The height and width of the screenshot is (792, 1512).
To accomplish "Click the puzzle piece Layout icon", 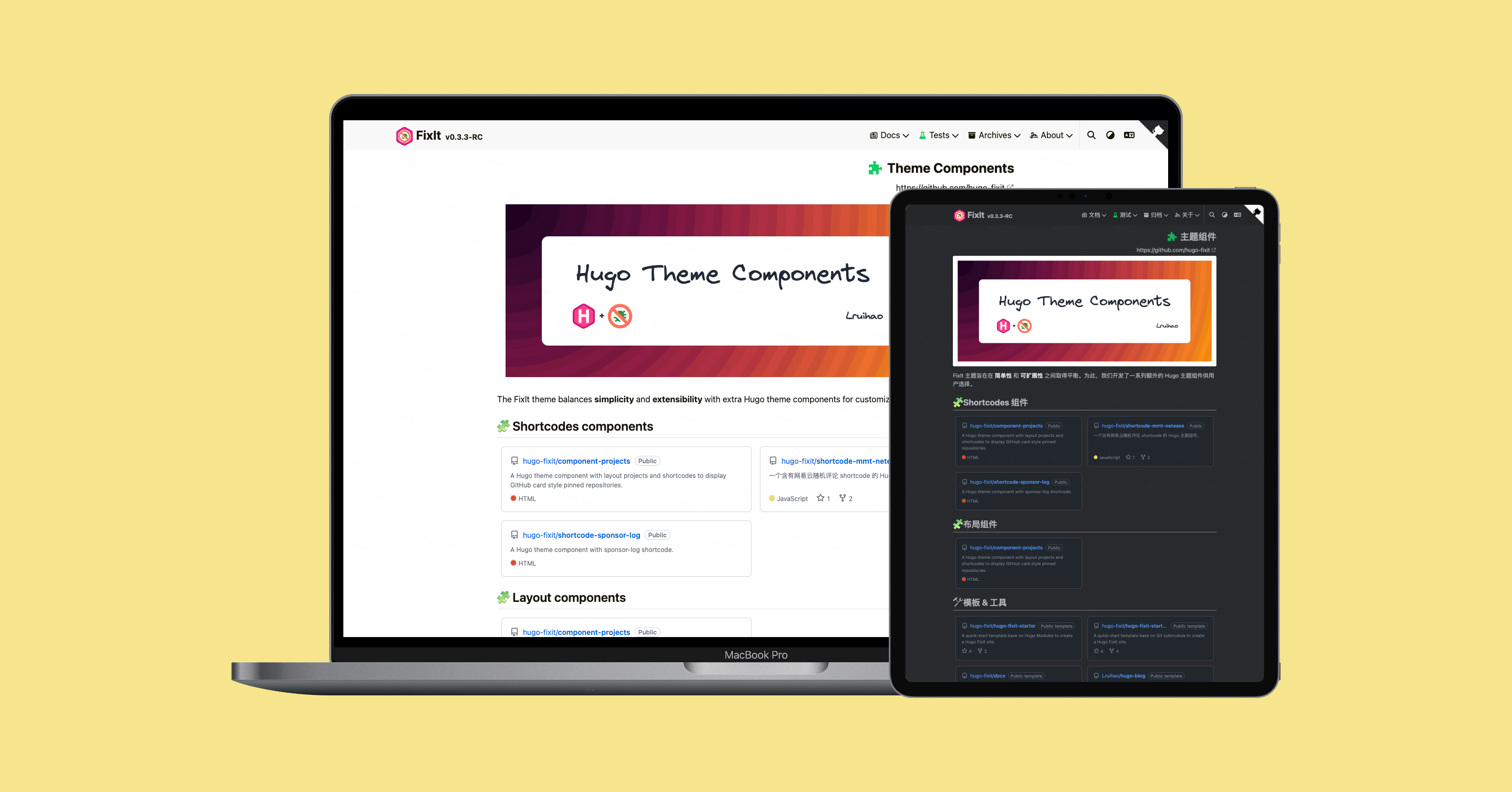I will point(503,597).
